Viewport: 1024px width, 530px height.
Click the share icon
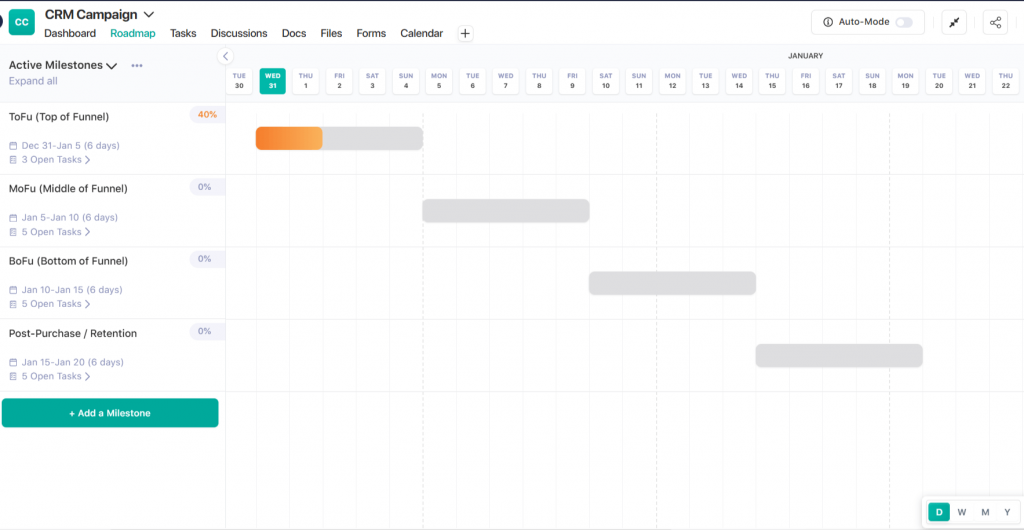[995, 22]
